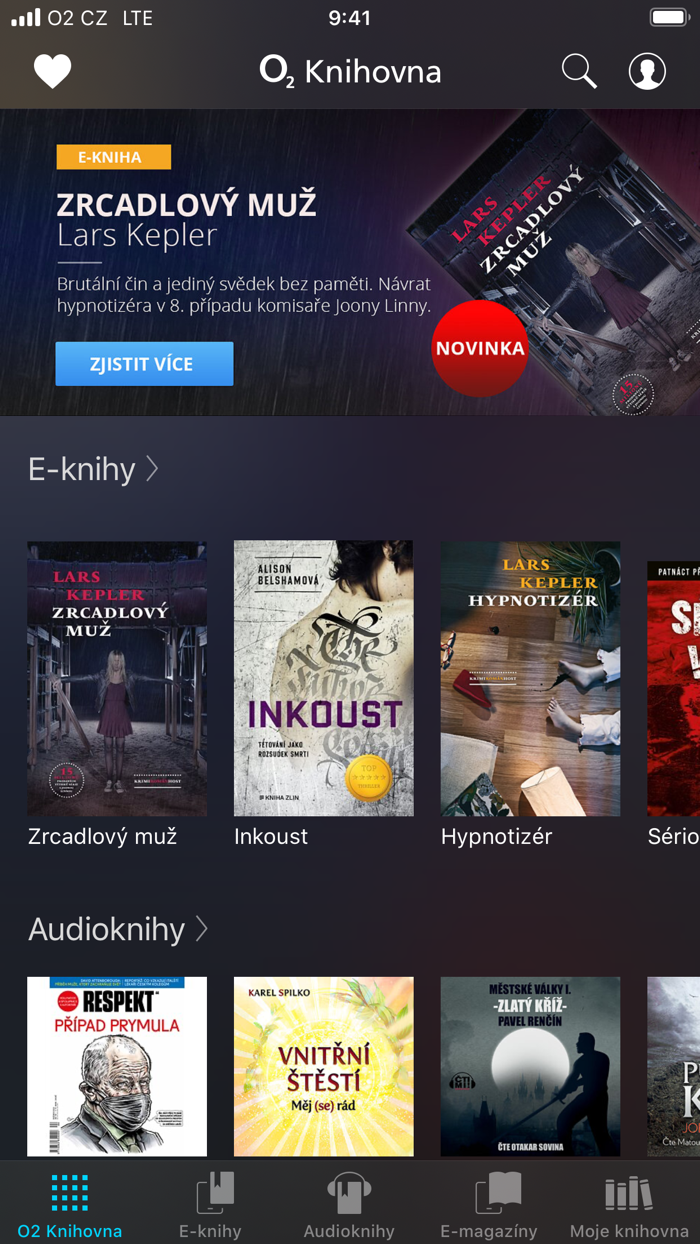Click the ZJISTIT VÍCE button
This screenshot has width=700, height=1244.
coord(144,364)
